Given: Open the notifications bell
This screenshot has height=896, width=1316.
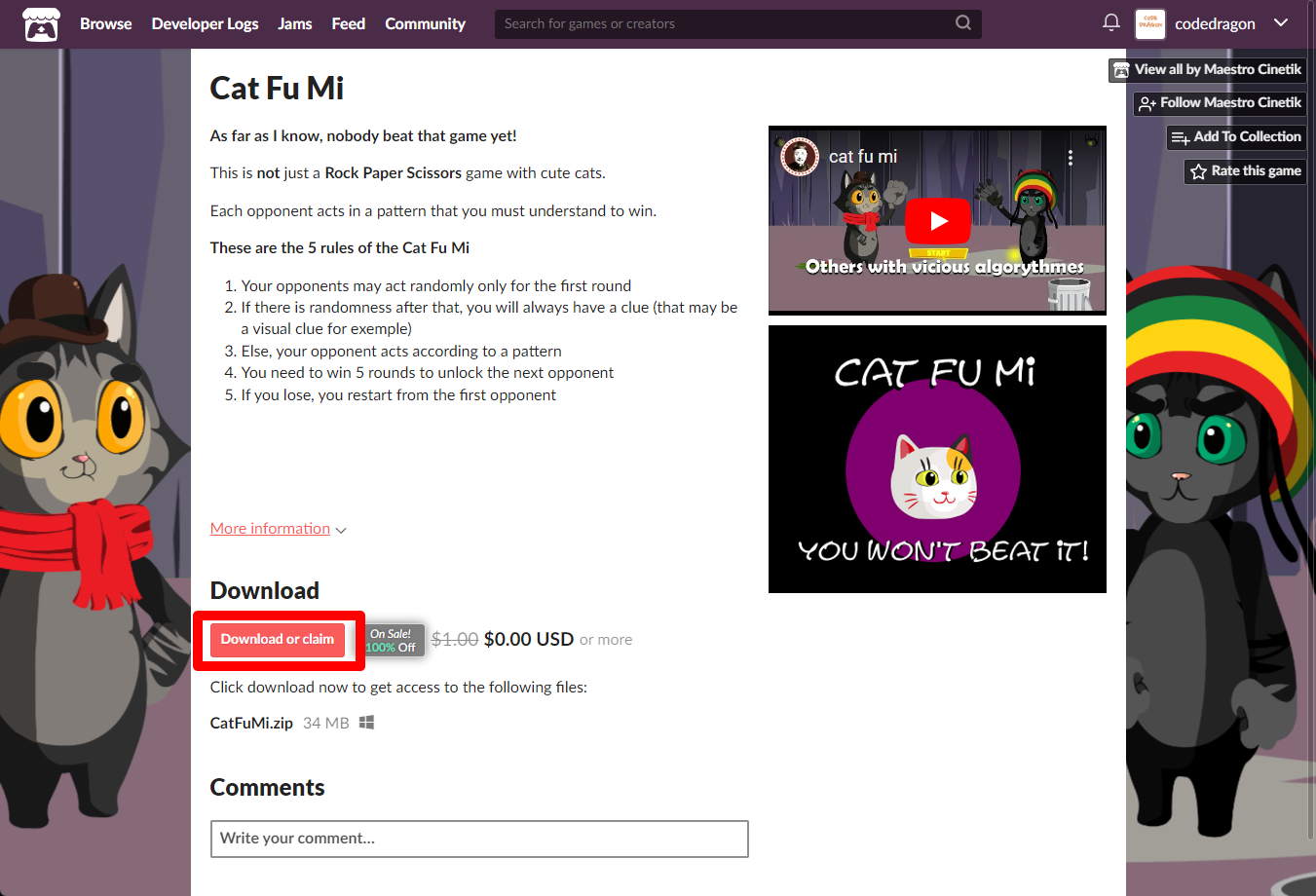Looking at the screenshot, I should coord(1110,22).
